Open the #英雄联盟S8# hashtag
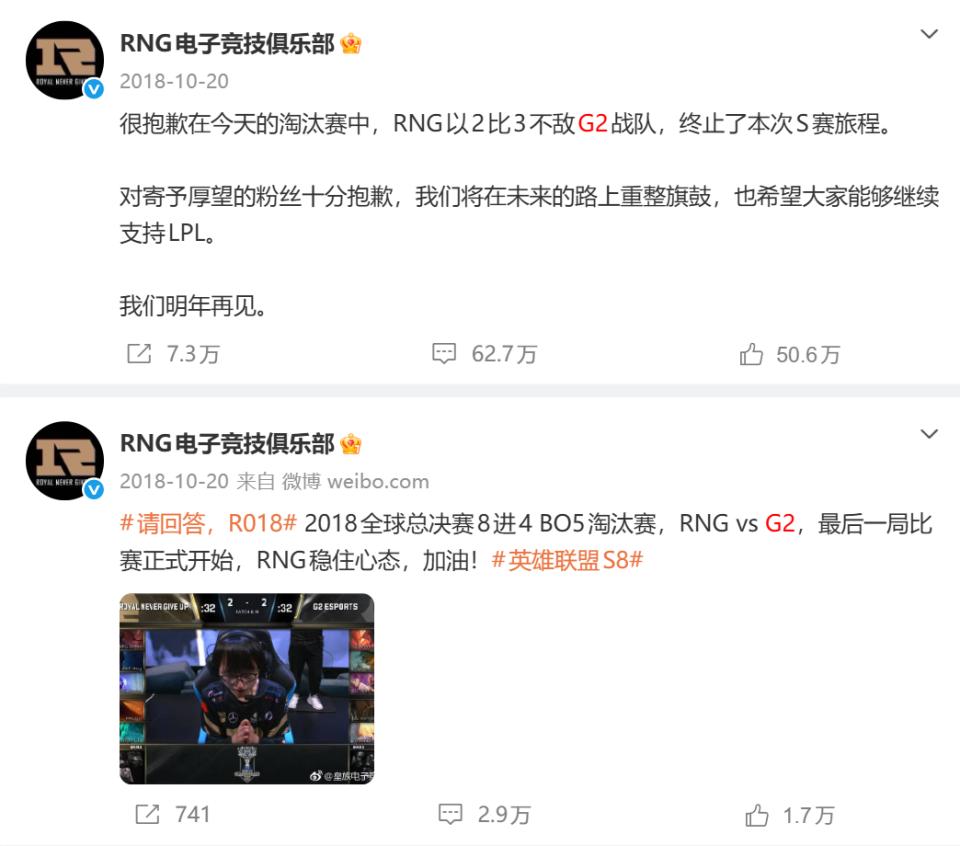Image resolution: width=960 pixels, height=846 pixels. click(x=568, y=560)
